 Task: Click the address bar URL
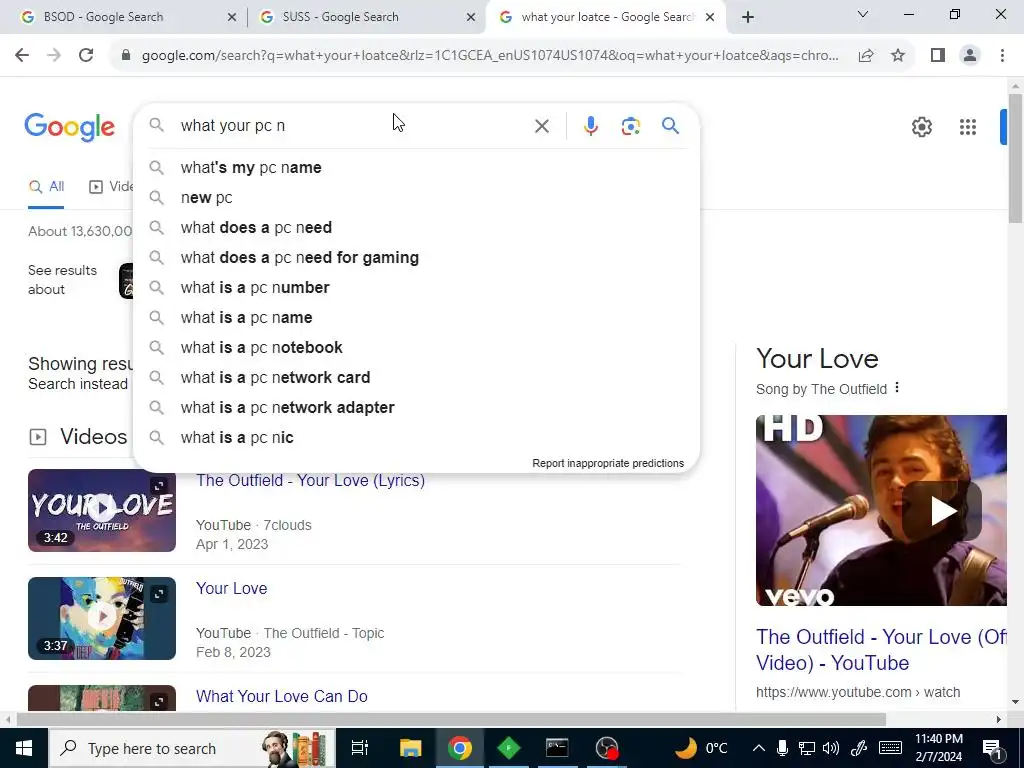[490, 56]
